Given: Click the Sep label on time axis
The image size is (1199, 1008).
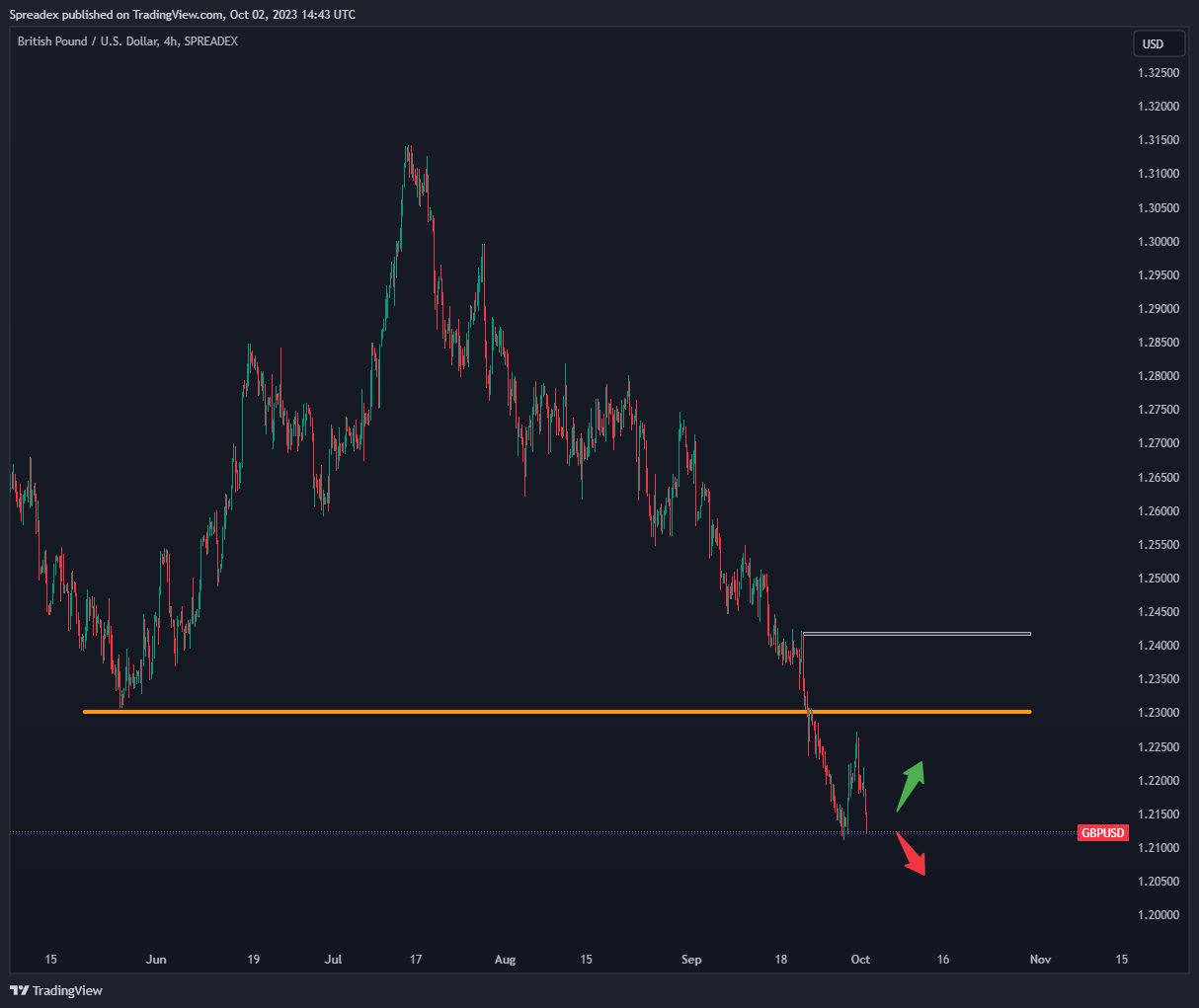Looking at the screenshot, I should [x=691, y=960].
